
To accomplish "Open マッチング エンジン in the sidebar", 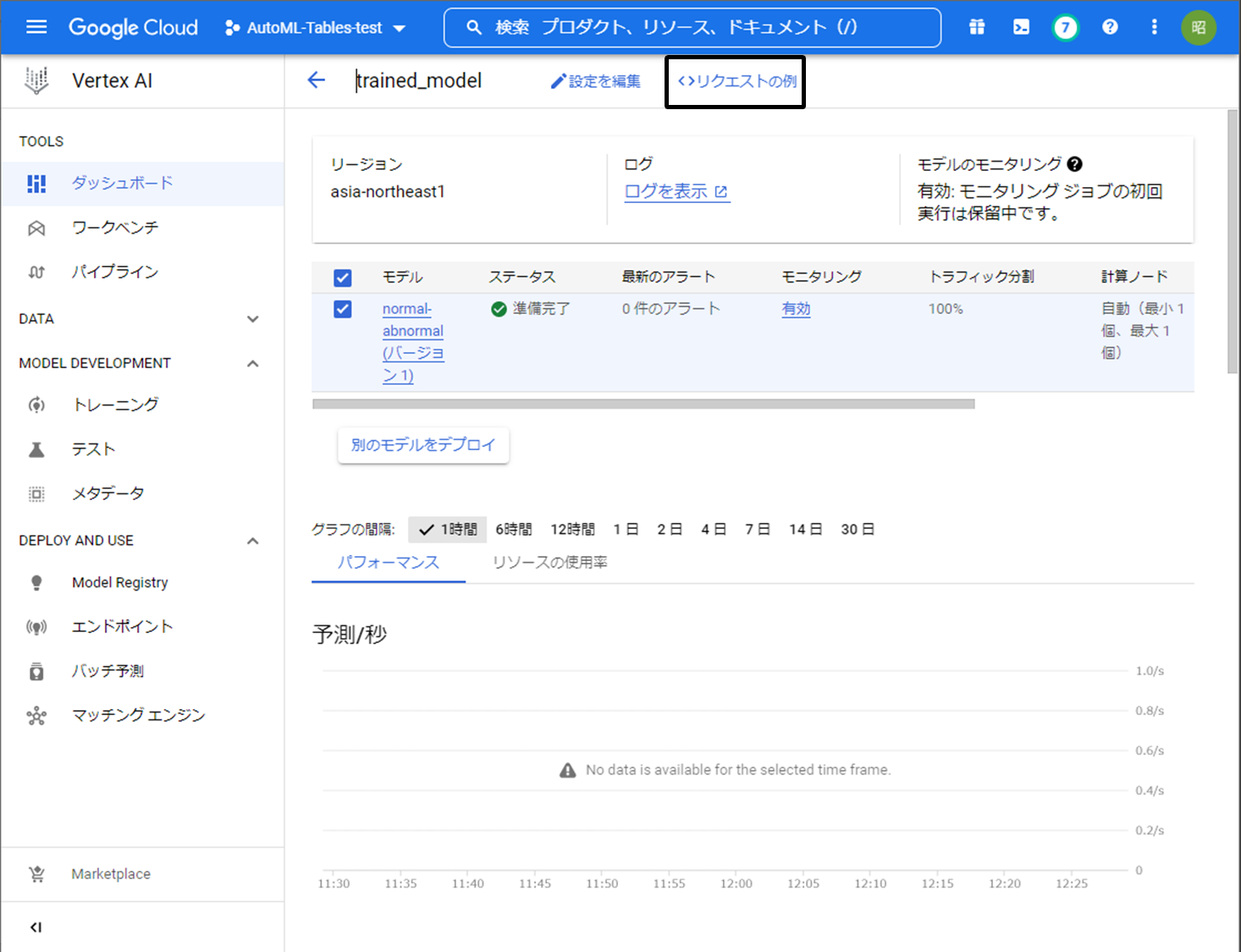I will click(x=142, y=715).
